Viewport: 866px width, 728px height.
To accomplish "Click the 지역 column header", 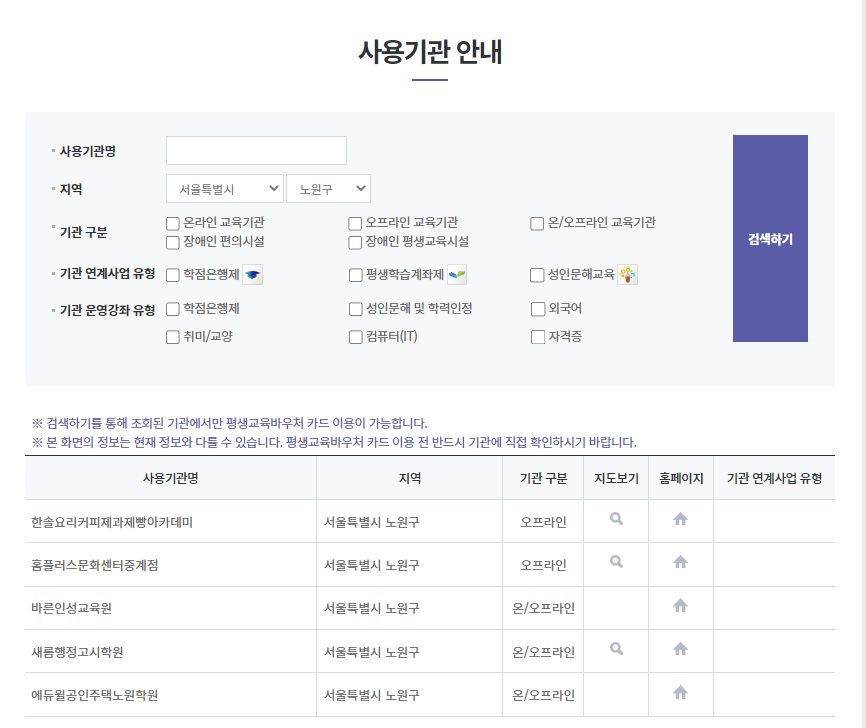I will tap(410, 479).
